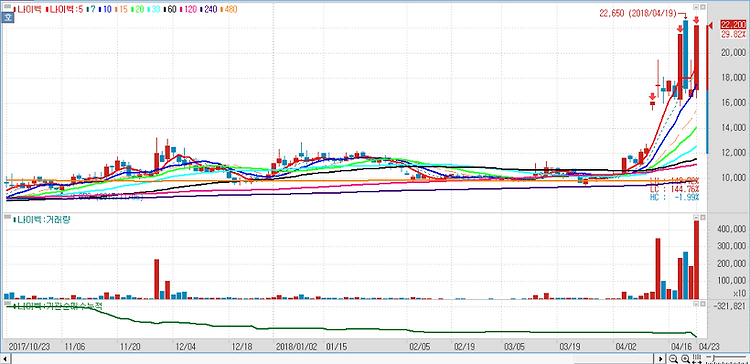Maximize the price chart pane
The image size is (750, 364).
703,7
